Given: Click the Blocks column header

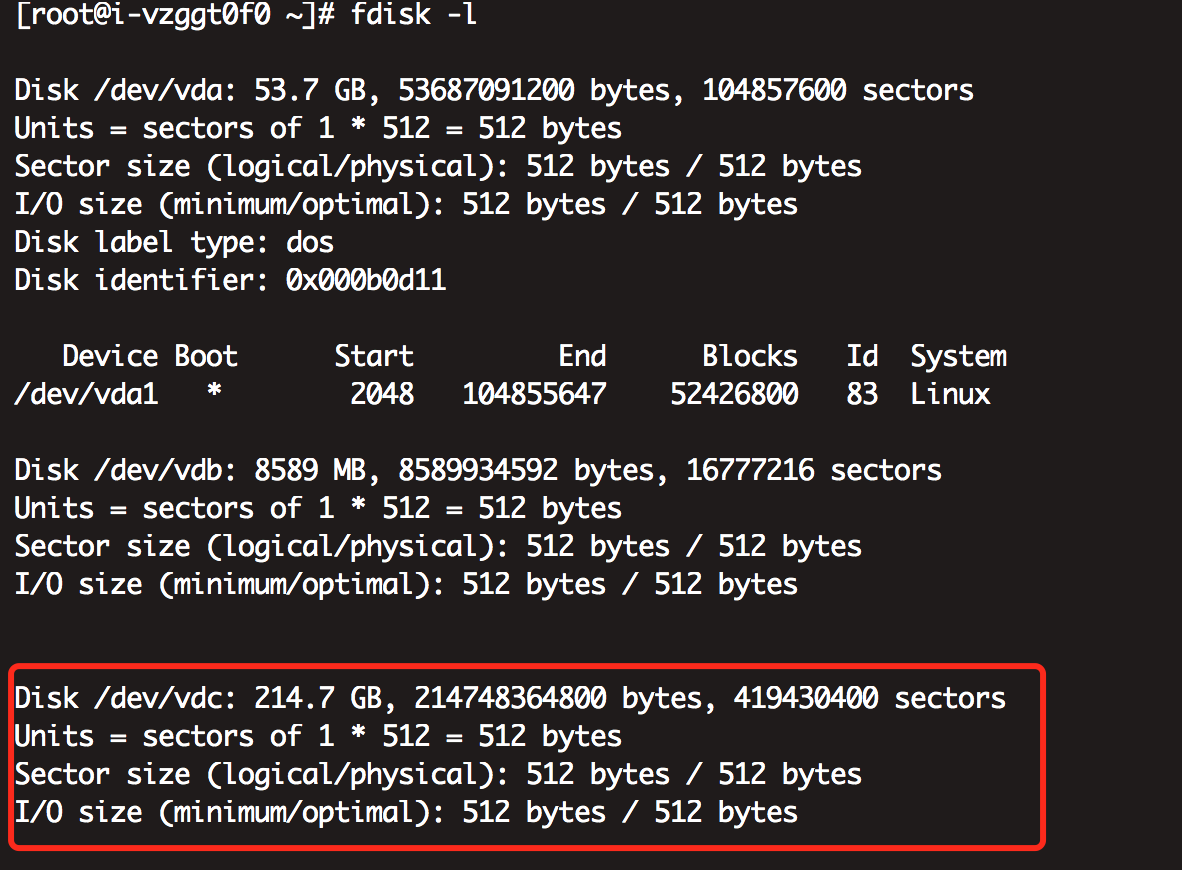Looking at the screenshot, I should coord(750,356).
